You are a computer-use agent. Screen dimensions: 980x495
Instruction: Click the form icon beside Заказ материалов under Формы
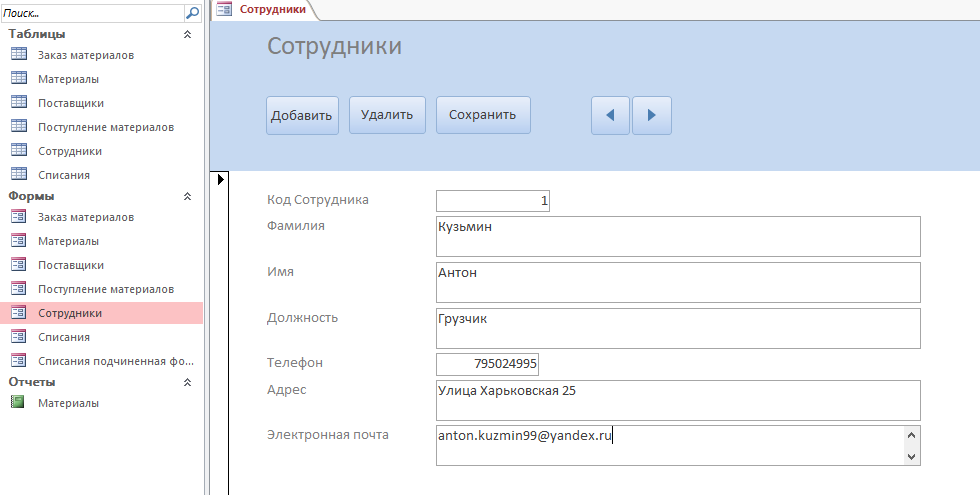19,216
